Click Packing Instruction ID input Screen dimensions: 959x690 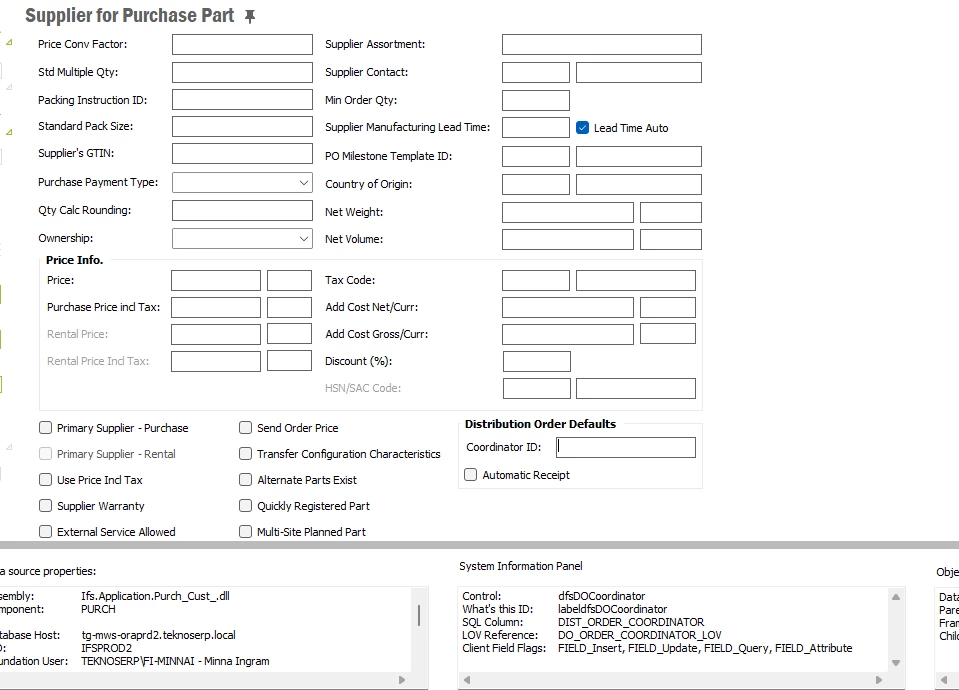(x=242, y=100)
